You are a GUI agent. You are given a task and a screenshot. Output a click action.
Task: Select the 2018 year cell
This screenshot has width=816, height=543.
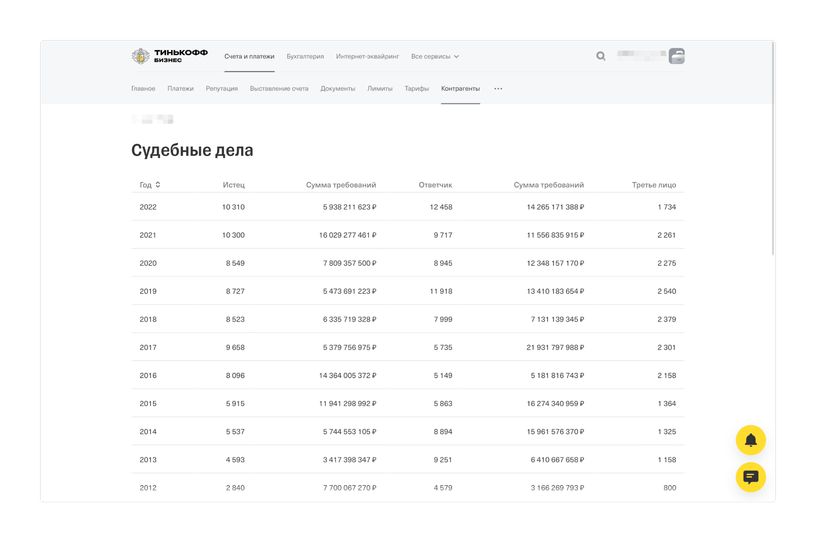(148, 319)
